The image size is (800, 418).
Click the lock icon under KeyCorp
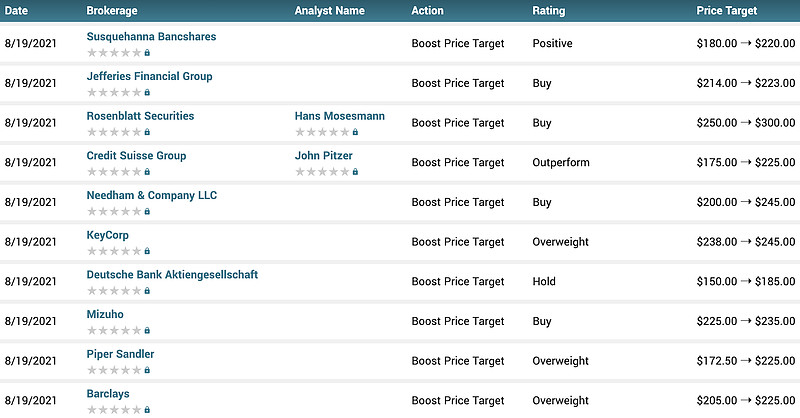[147, 251]
